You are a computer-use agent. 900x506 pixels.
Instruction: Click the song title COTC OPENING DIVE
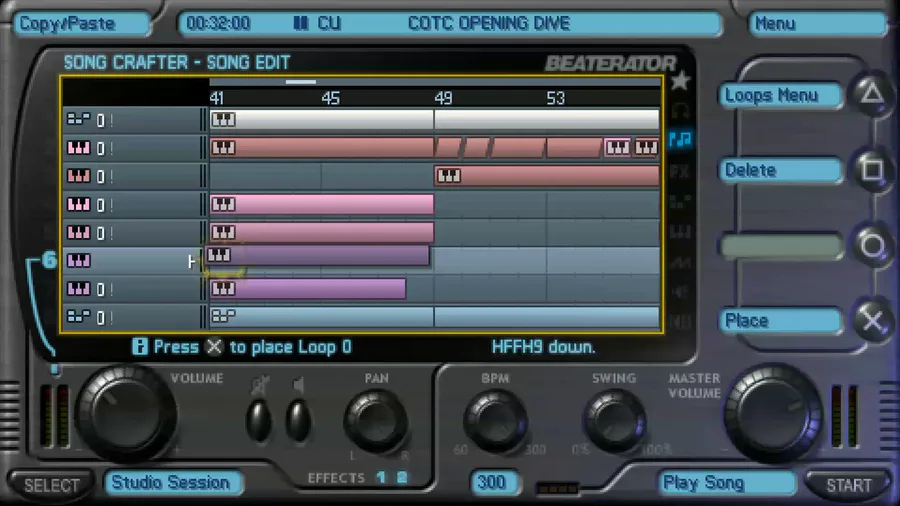pyautogui.click(x=488, y=24)
